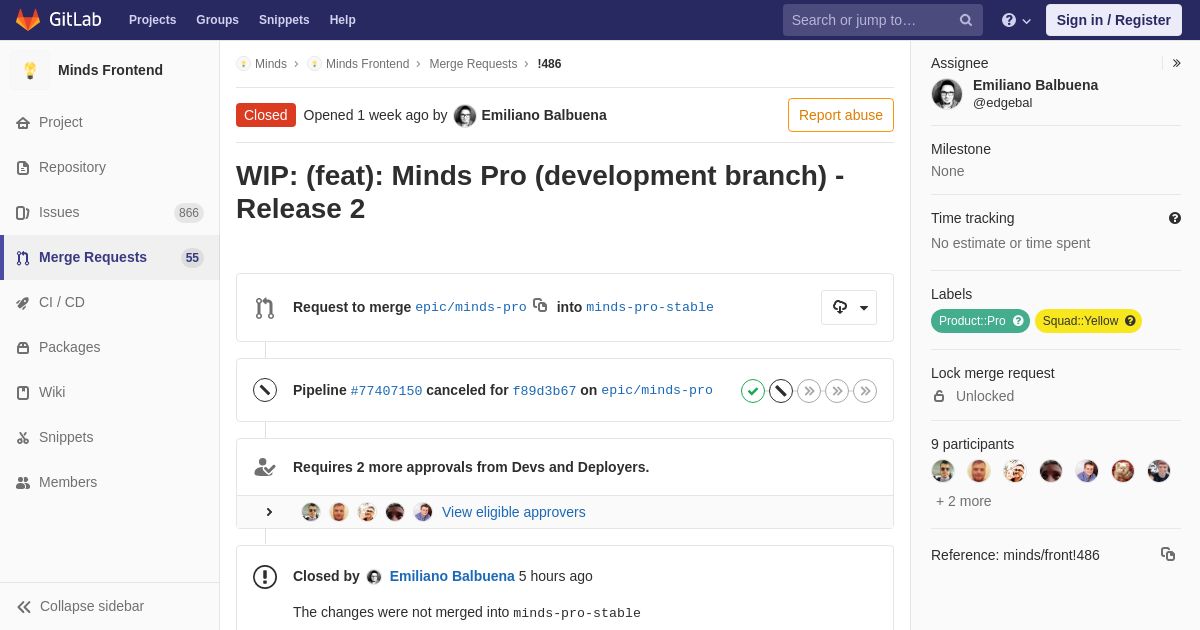
Task: Click the lock icon next to Unlocked
Action: point(939,396)
